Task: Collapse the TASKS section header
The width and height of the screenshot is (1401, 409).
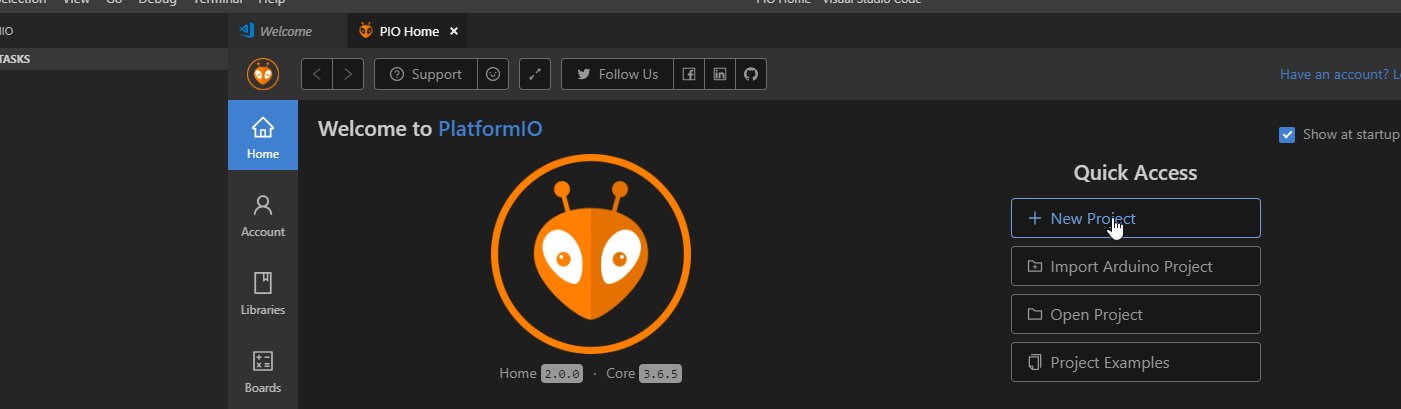Action: tap(114, 59)
